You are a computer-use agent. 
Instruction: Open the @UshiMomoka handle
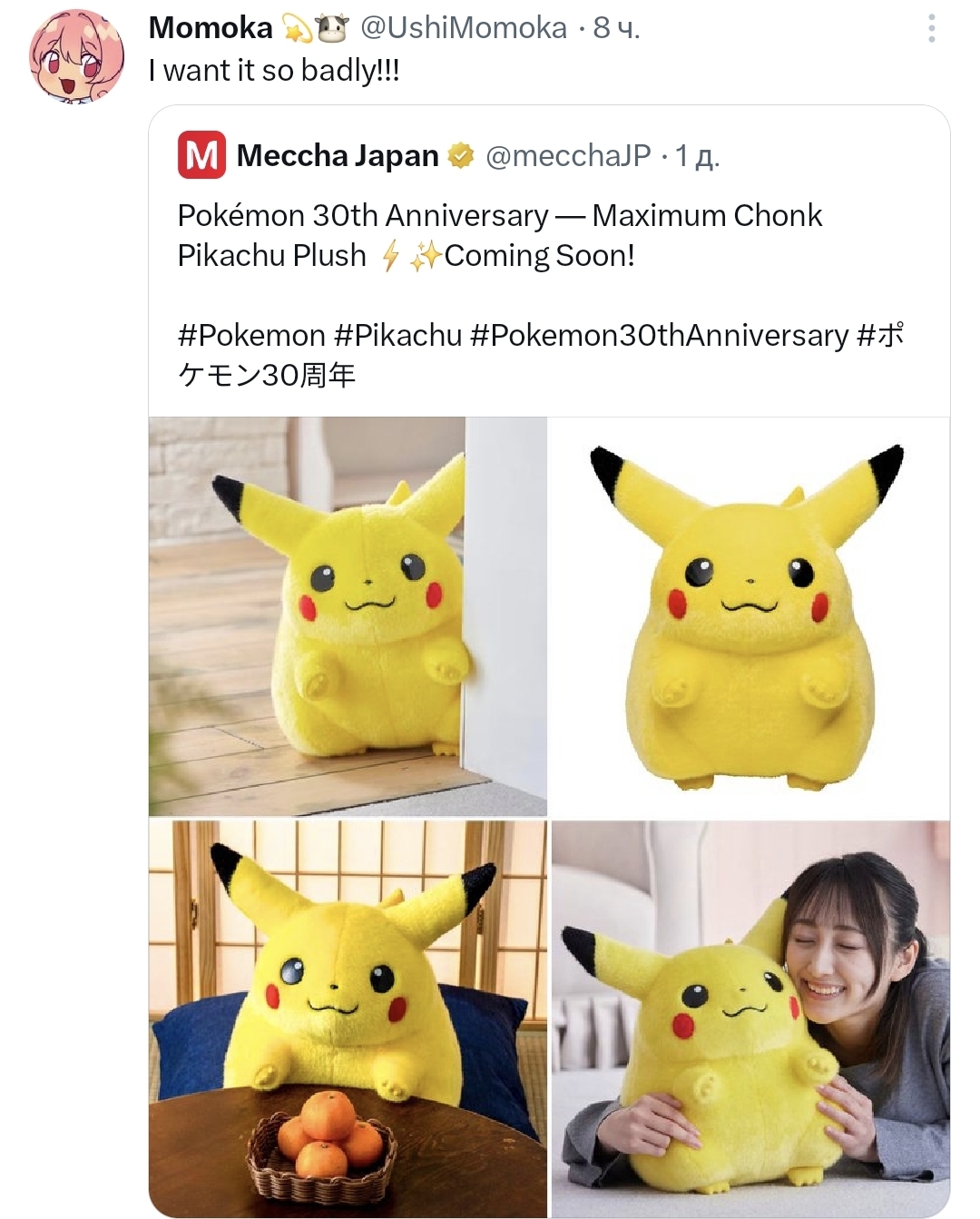(x=464, y=28)
